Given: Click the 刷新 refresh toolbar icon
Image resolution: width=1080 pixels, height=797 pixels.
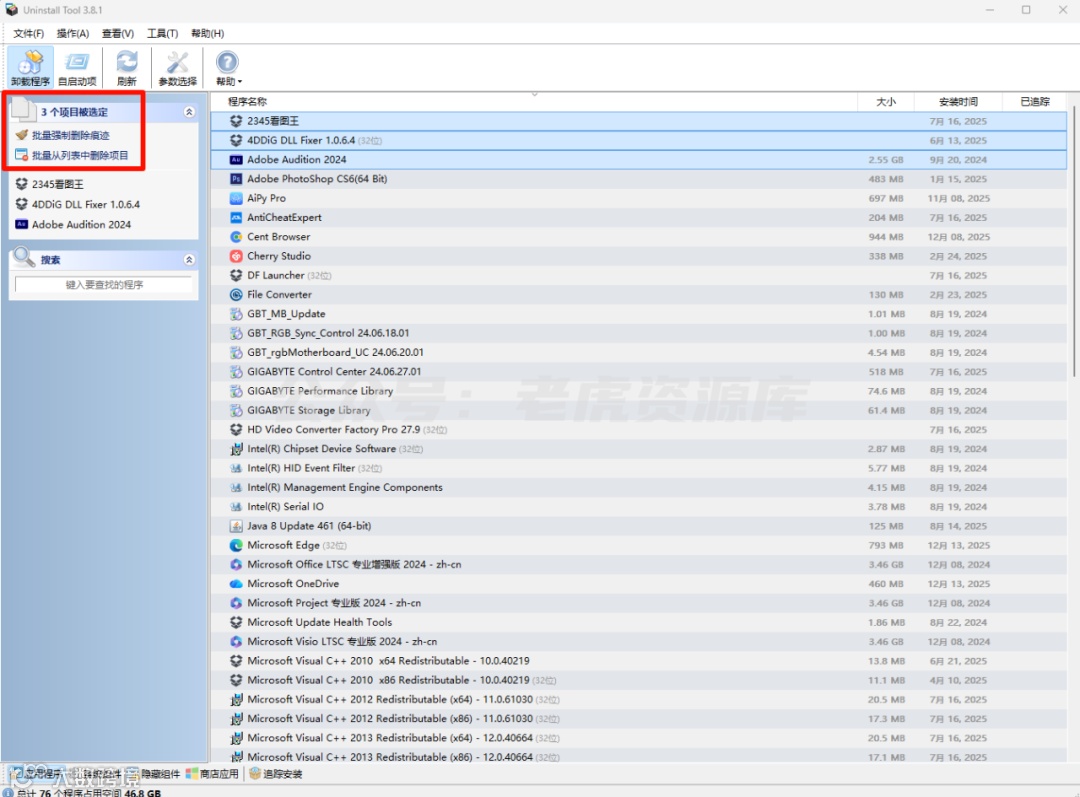Looking at the screenshot, I should [x=127, y=68].
